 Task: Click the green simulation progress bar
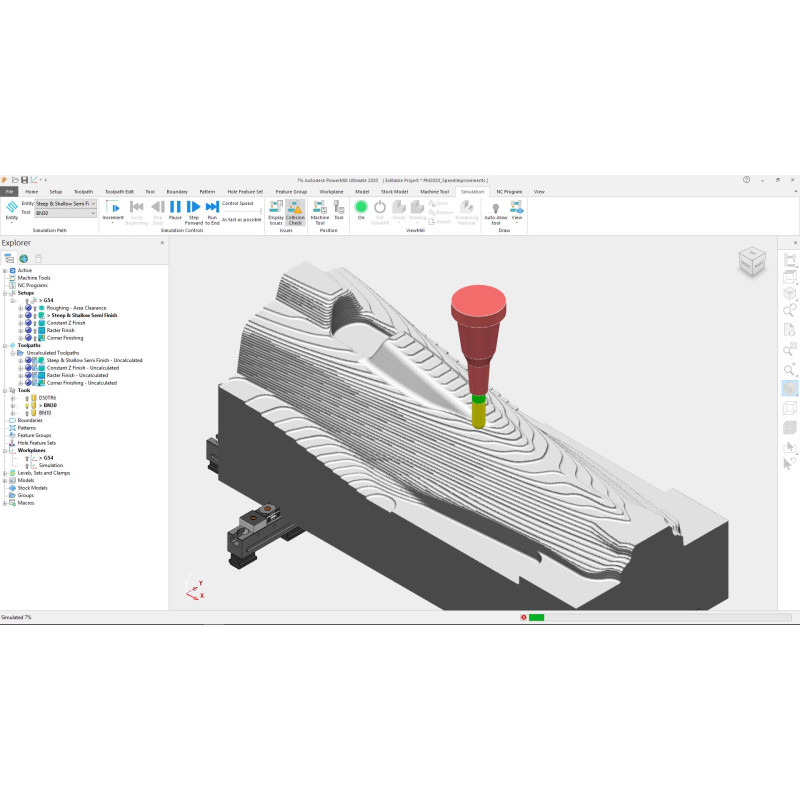click(x=536, y=617)
